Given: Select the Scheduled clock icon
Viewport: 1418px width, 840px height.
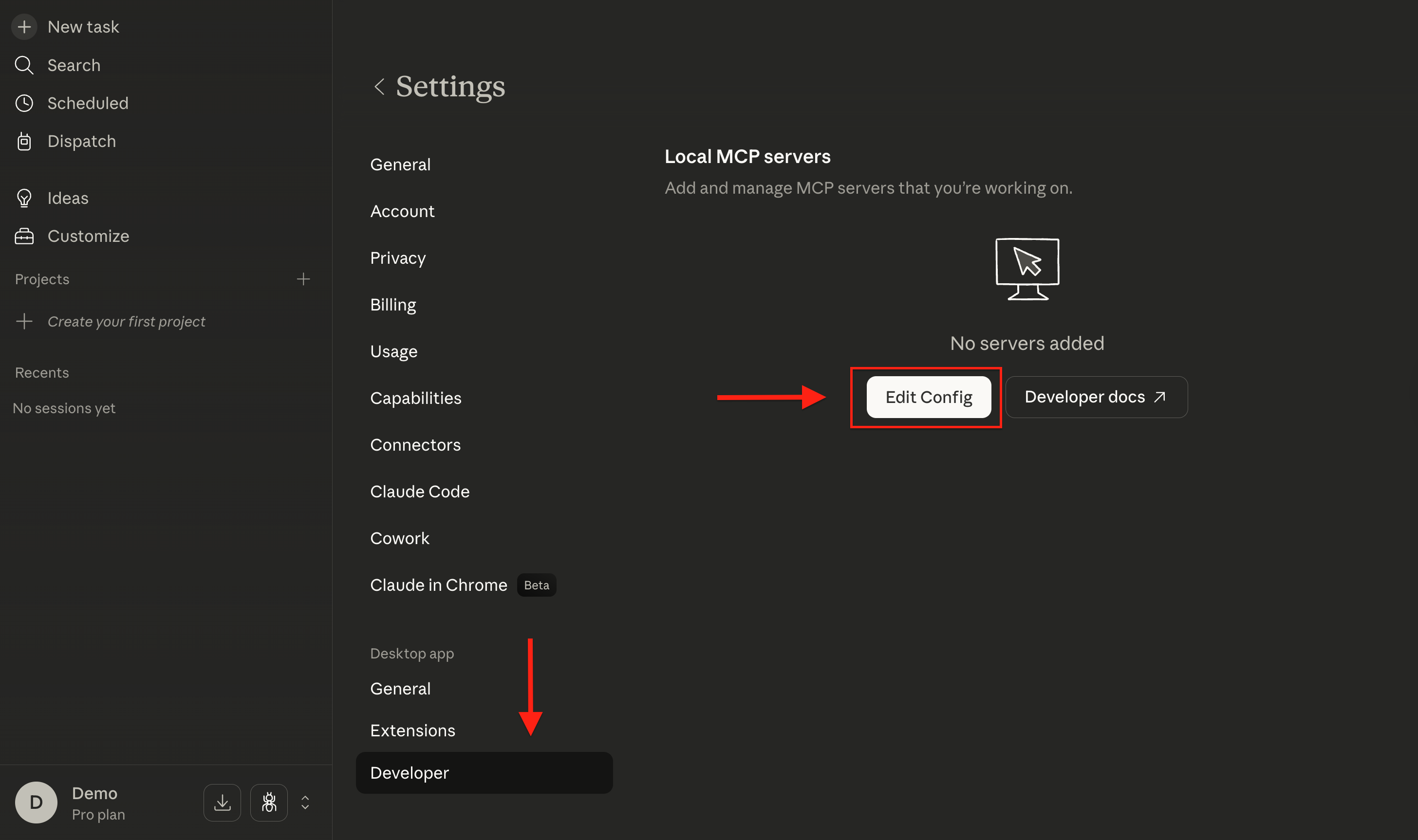Looking at the screenshot, I should click(24, 103).
